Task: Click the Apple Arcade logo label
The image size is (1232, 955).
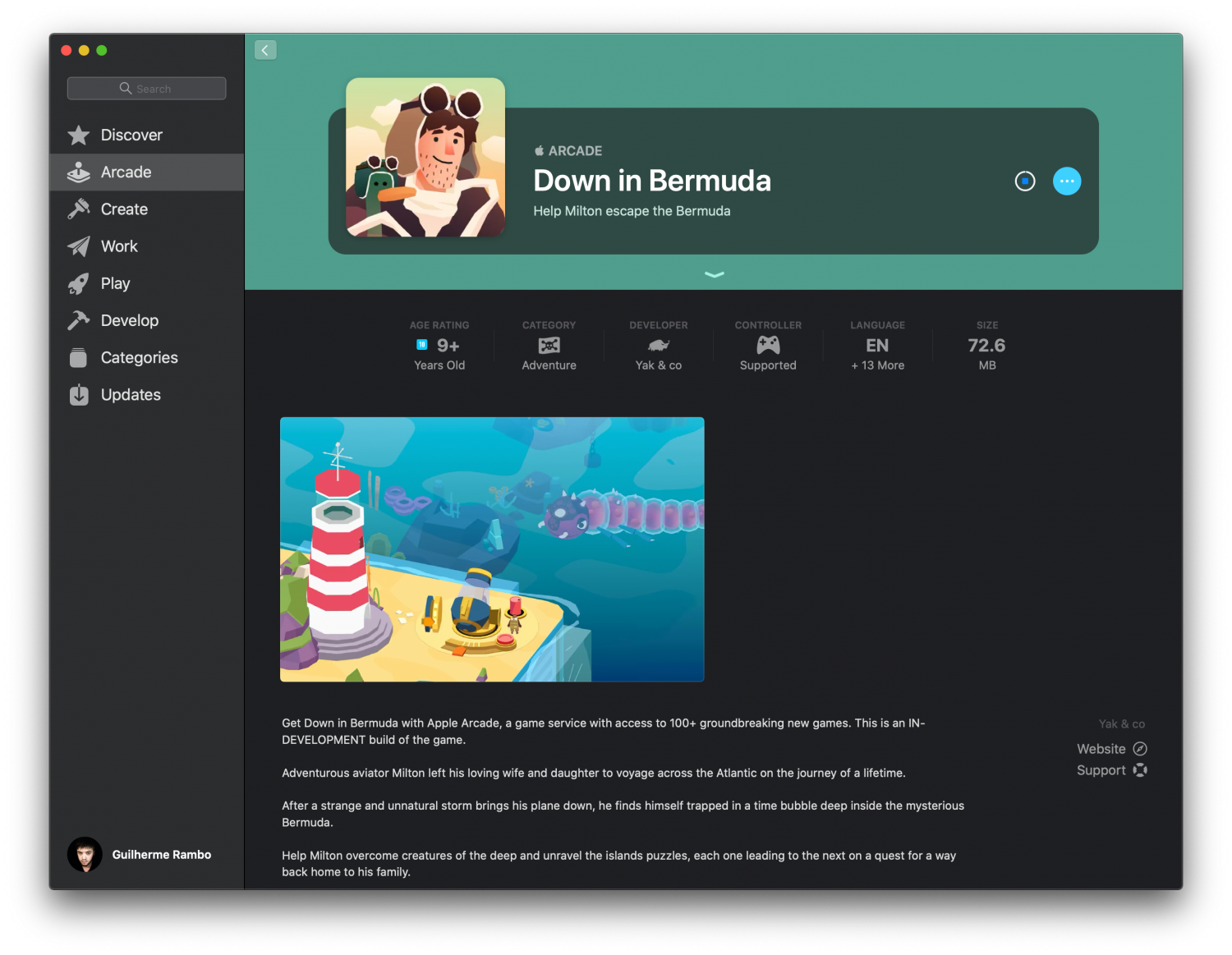Action: click(x=568, y=151)
